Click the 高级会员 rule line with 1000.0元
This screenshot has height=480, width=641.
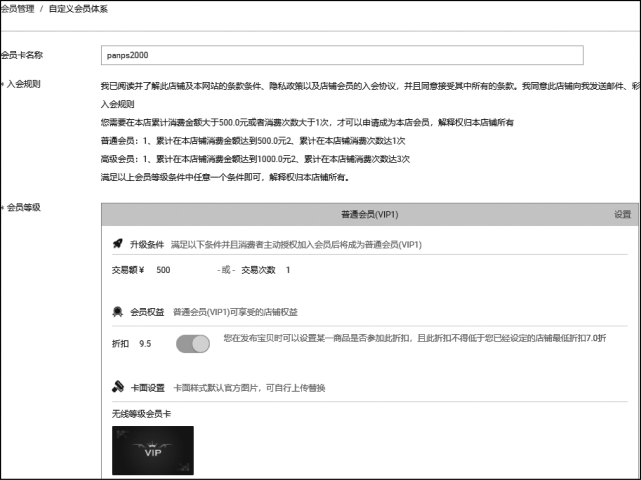tap(256, 159)
